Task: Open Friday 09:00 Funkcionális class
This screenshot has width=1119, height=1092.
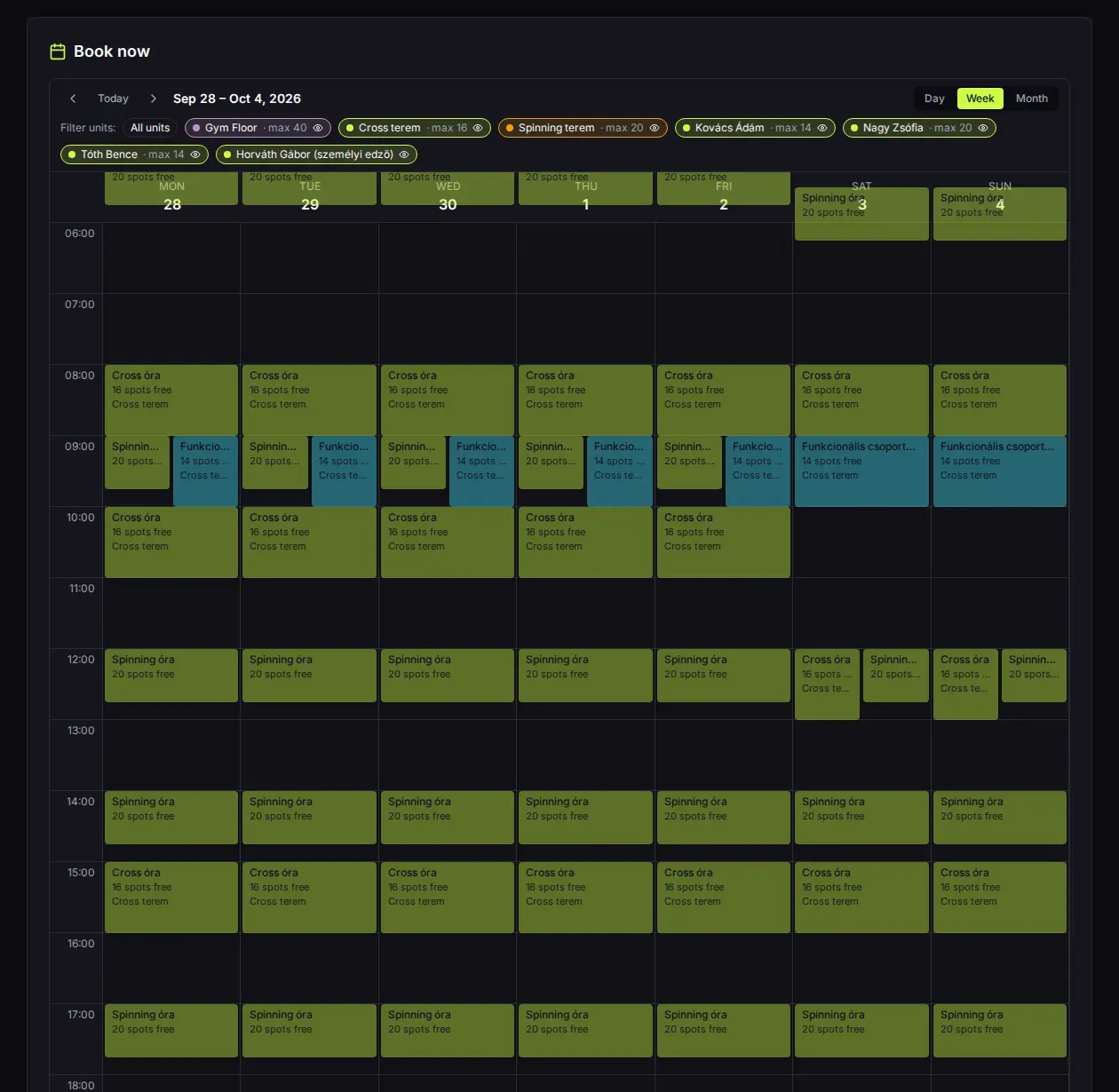Action: point(758,471)
